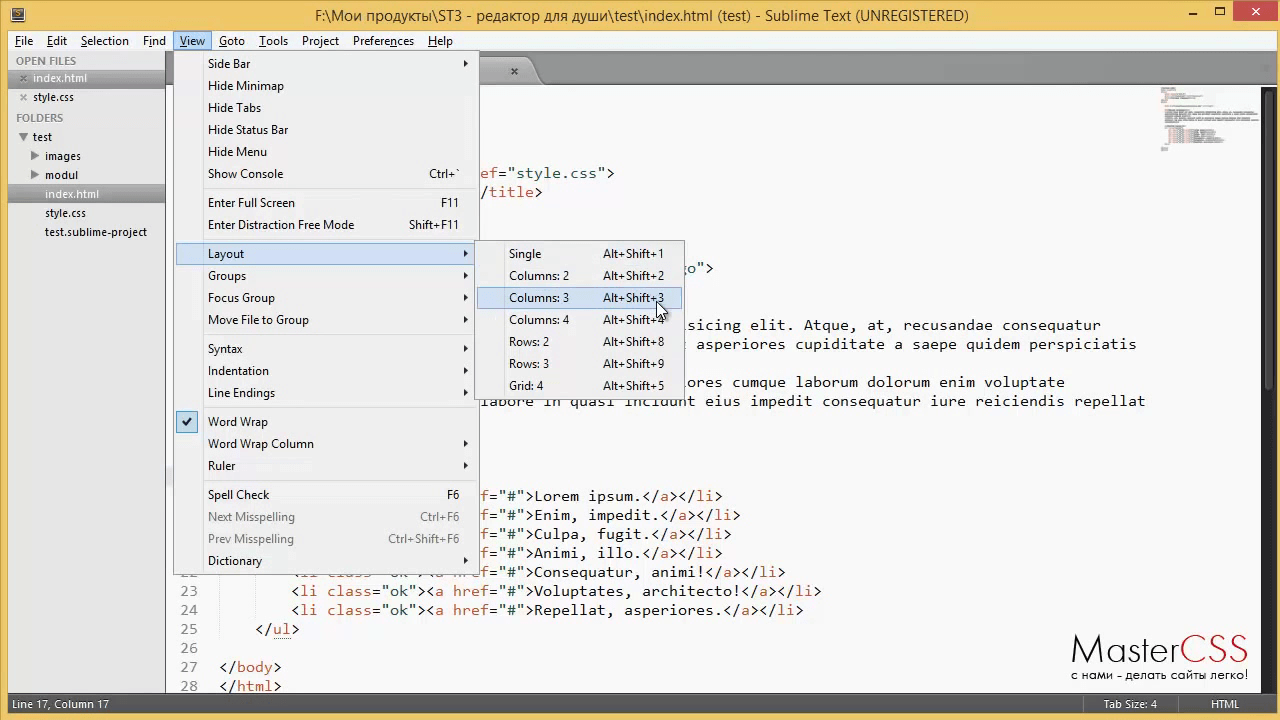Click HTML syntax in status bar
Screen dimensions: 1280x720
[x=1225, y=704]
